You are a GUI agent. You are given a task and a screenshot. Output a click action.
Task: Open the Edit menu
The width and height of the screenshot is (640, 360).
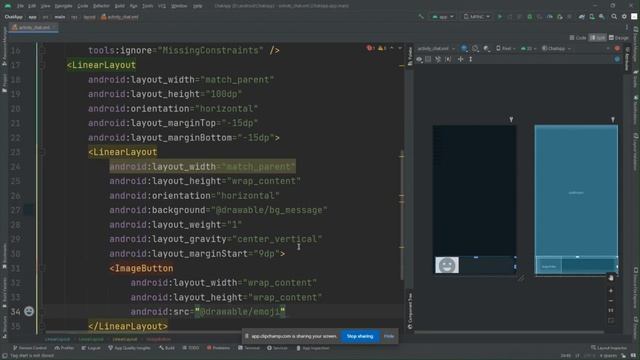32,6
